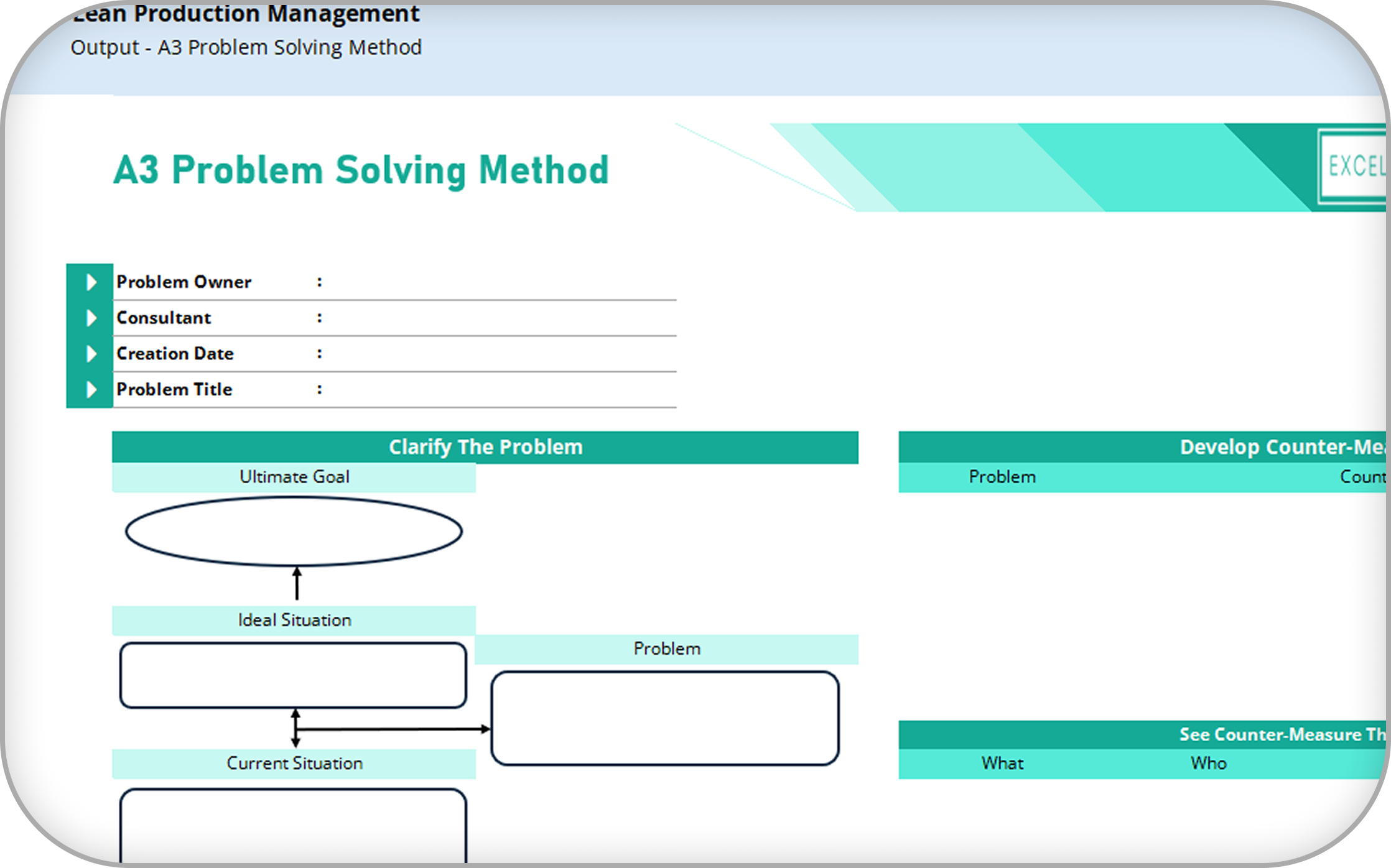Click the Problem Owner input line
The height and width of the screenshot is (868, 1391).
498,283
